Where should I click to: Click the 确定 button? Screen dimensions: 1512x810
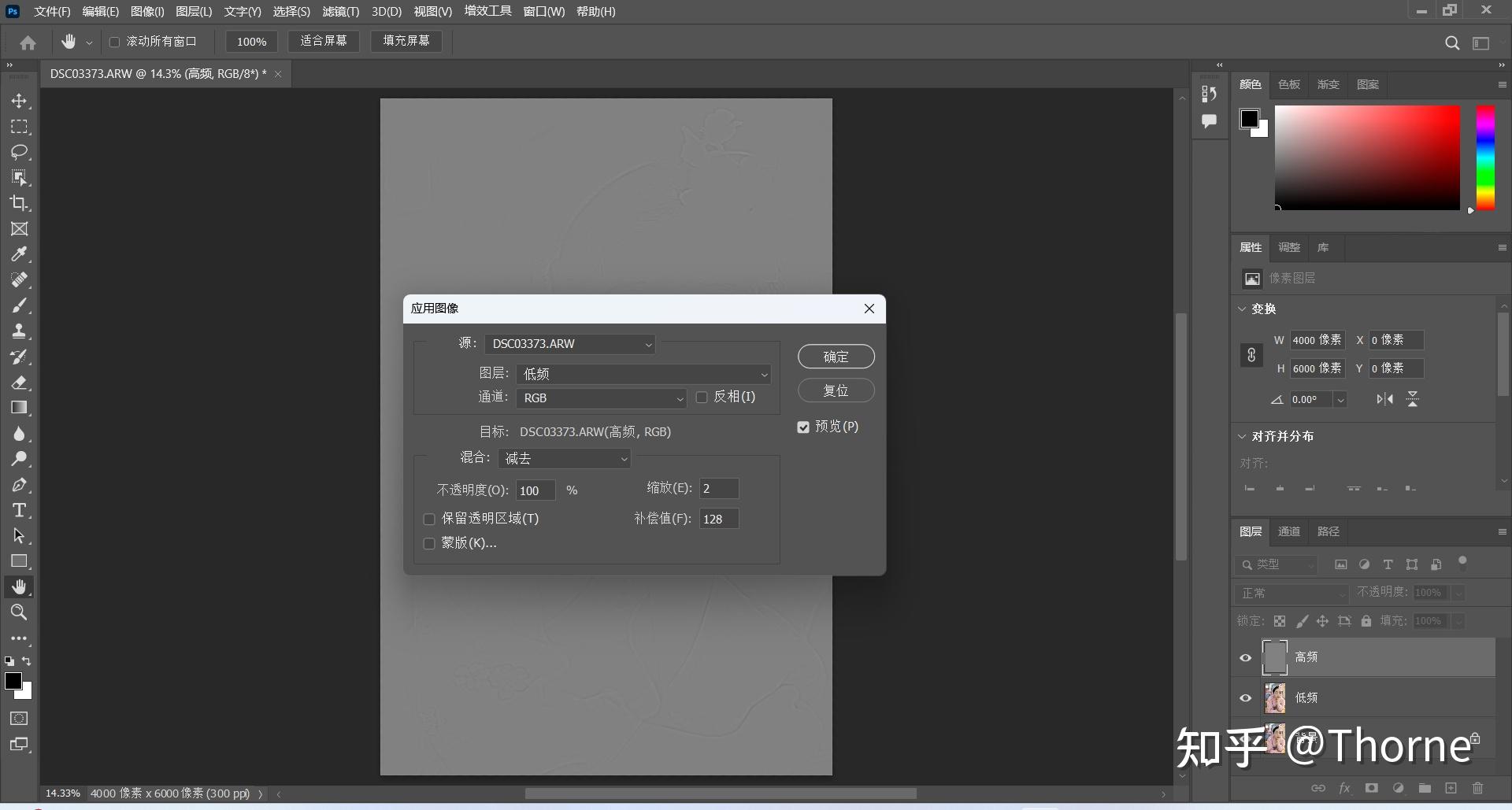pos(836,357)
